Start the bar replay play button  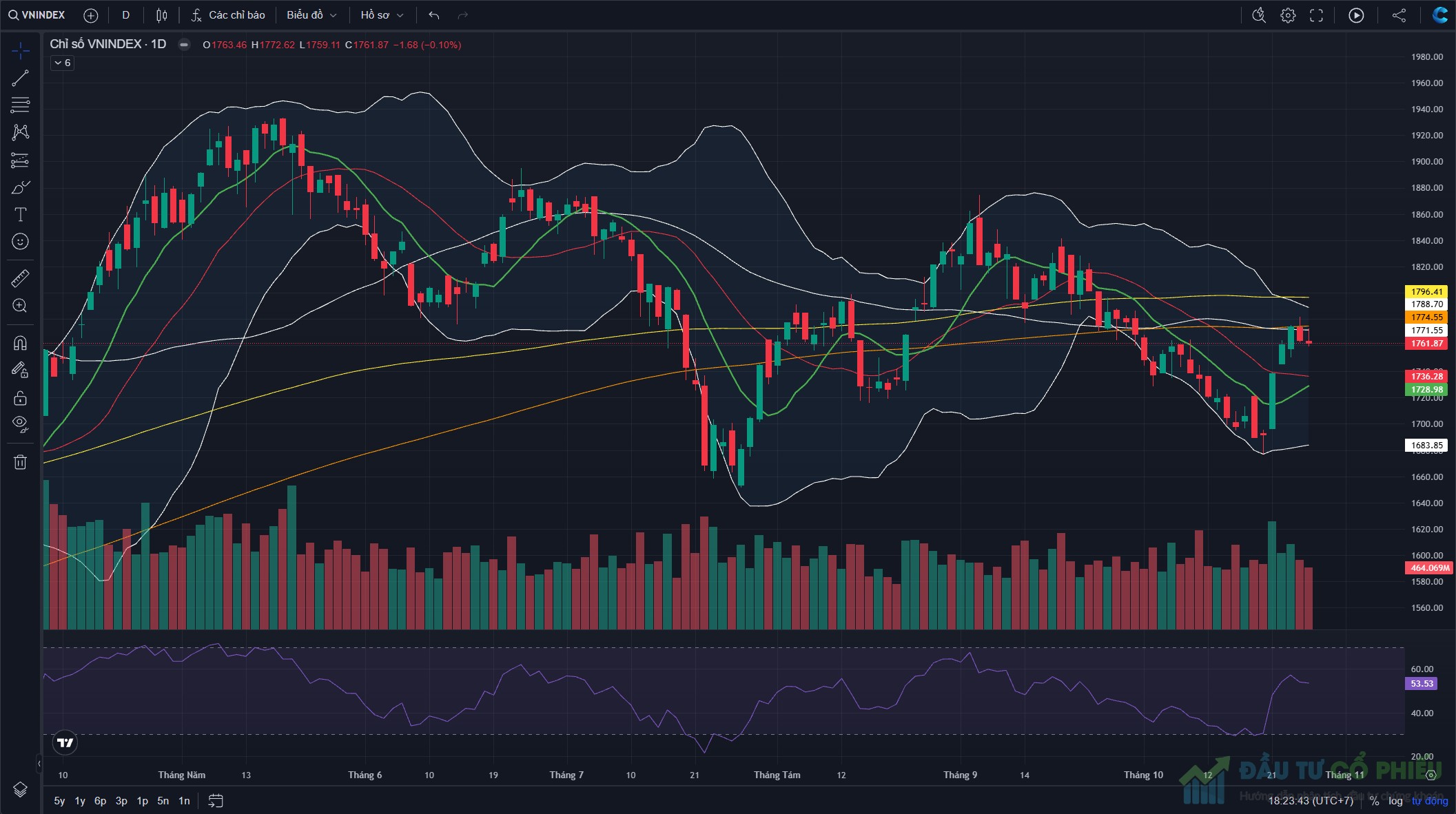(x=1356, y=15)
